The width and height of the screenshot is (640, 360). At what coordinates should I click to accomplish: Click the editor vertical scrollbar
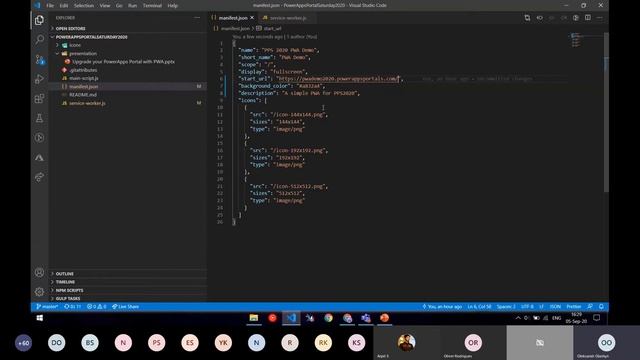tap(606, 112)
